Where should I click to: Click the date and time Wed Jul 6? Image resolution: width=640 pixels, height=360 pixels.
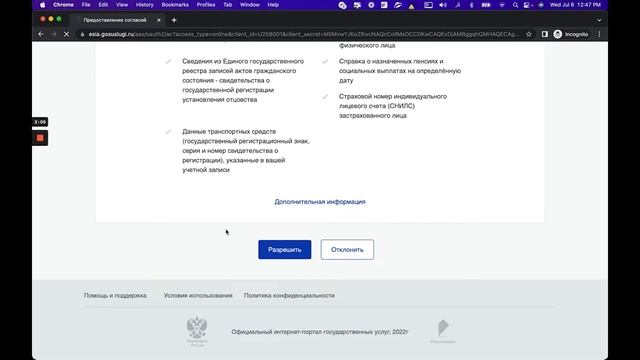point(575,5)
